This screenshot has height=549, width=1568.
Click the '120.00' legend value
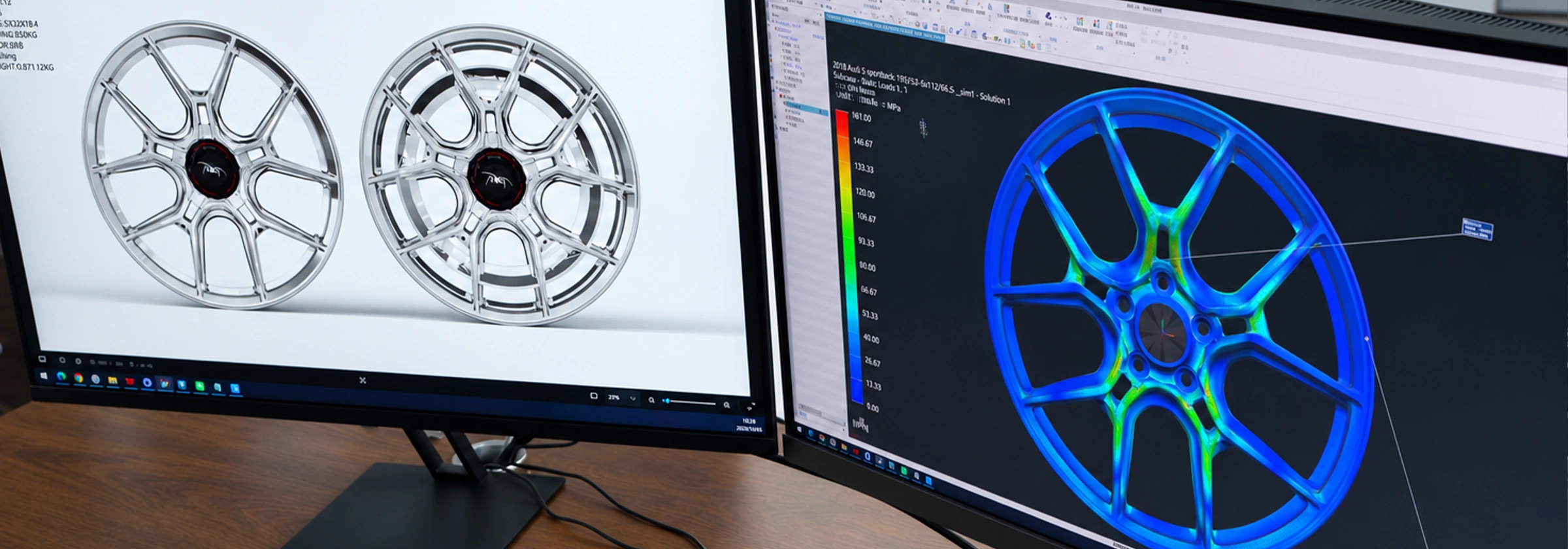865,193
